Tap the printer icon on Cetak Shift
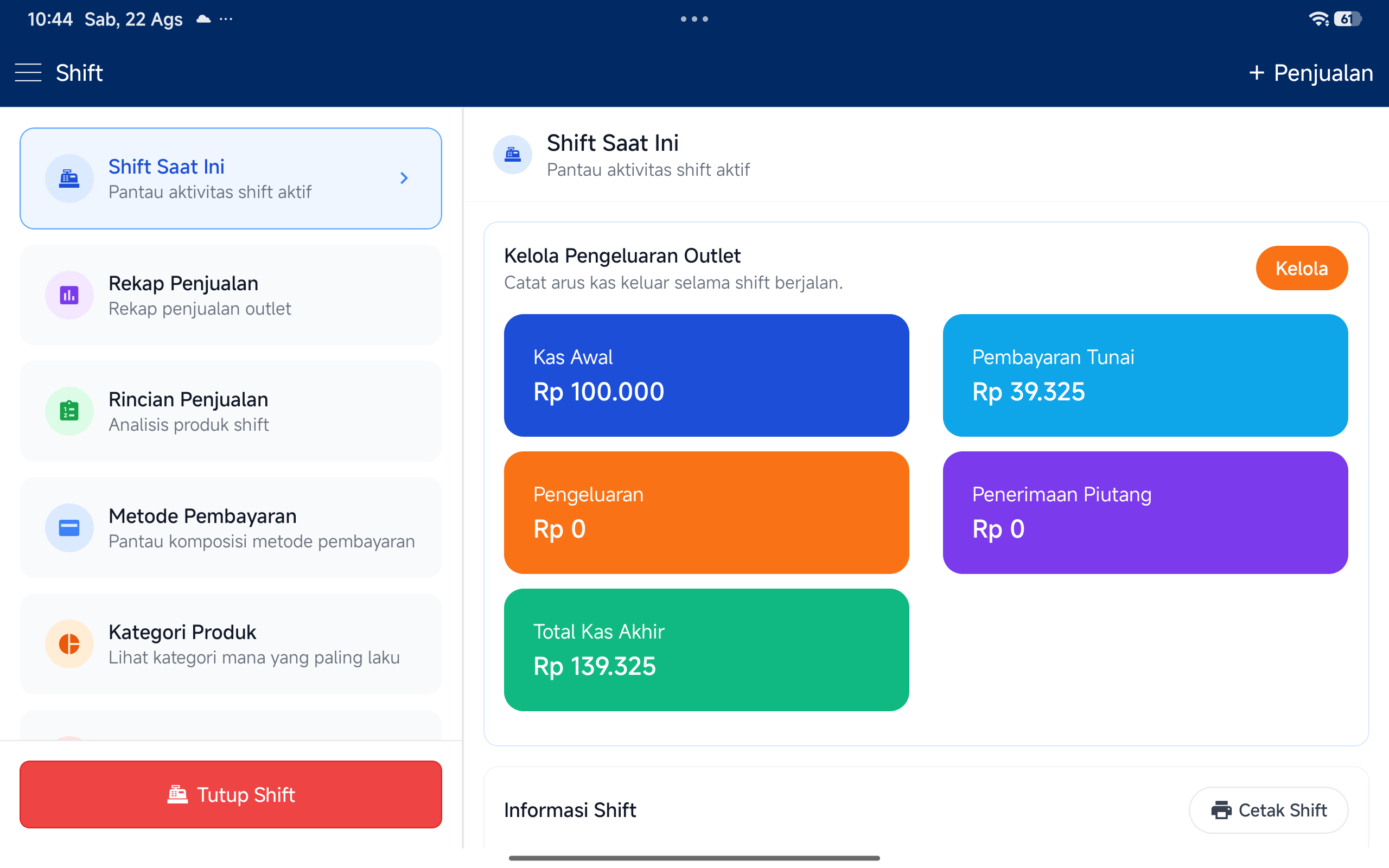Image resolution: width=1389 pixels, height=868 pixels. tap(1221, 810)
